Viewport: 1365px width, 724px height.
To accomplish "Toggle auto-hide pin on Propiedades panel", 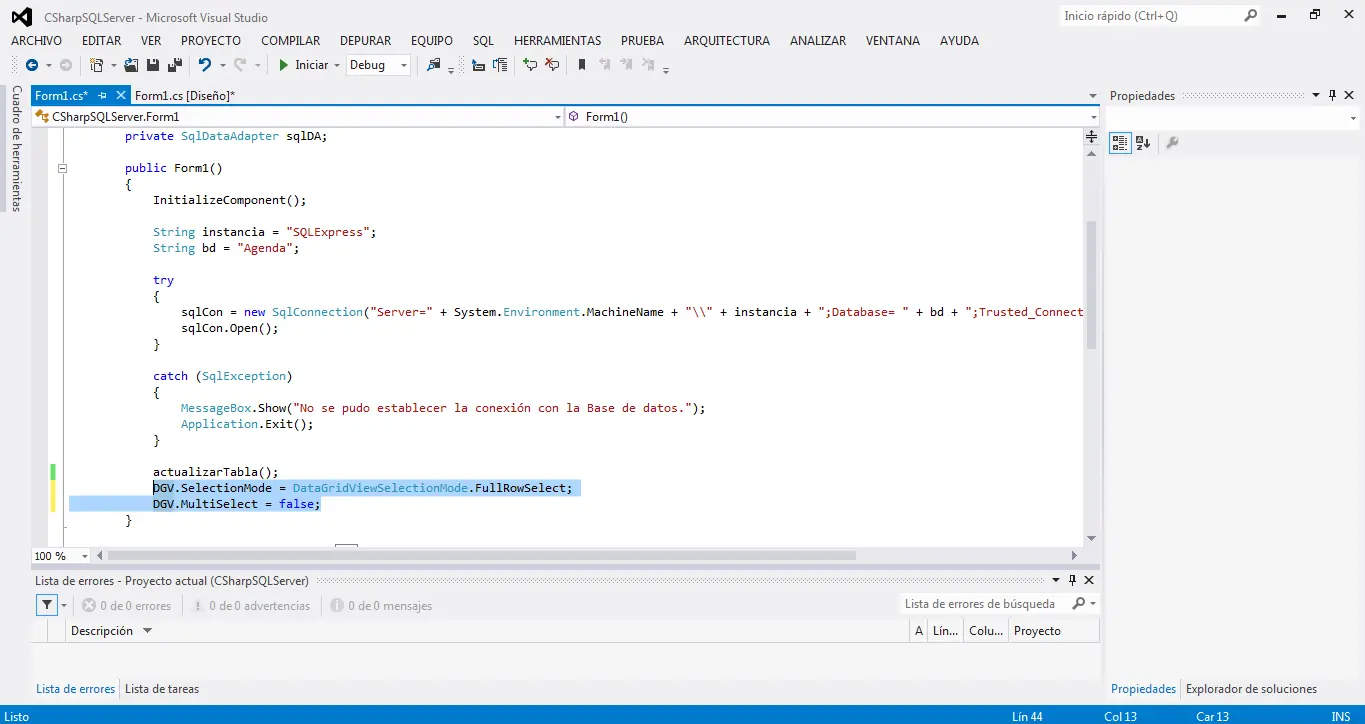I will [1332, 96].
